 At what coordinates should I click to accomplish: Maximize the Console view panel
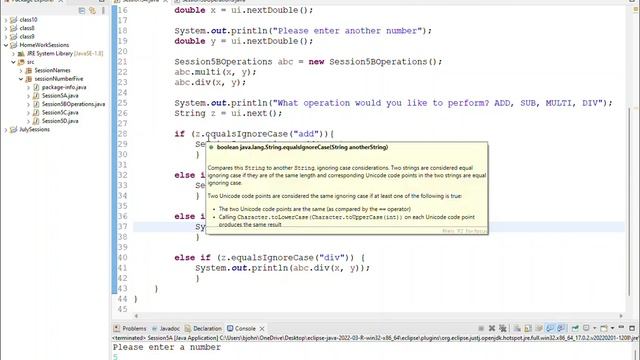[632, 328]
